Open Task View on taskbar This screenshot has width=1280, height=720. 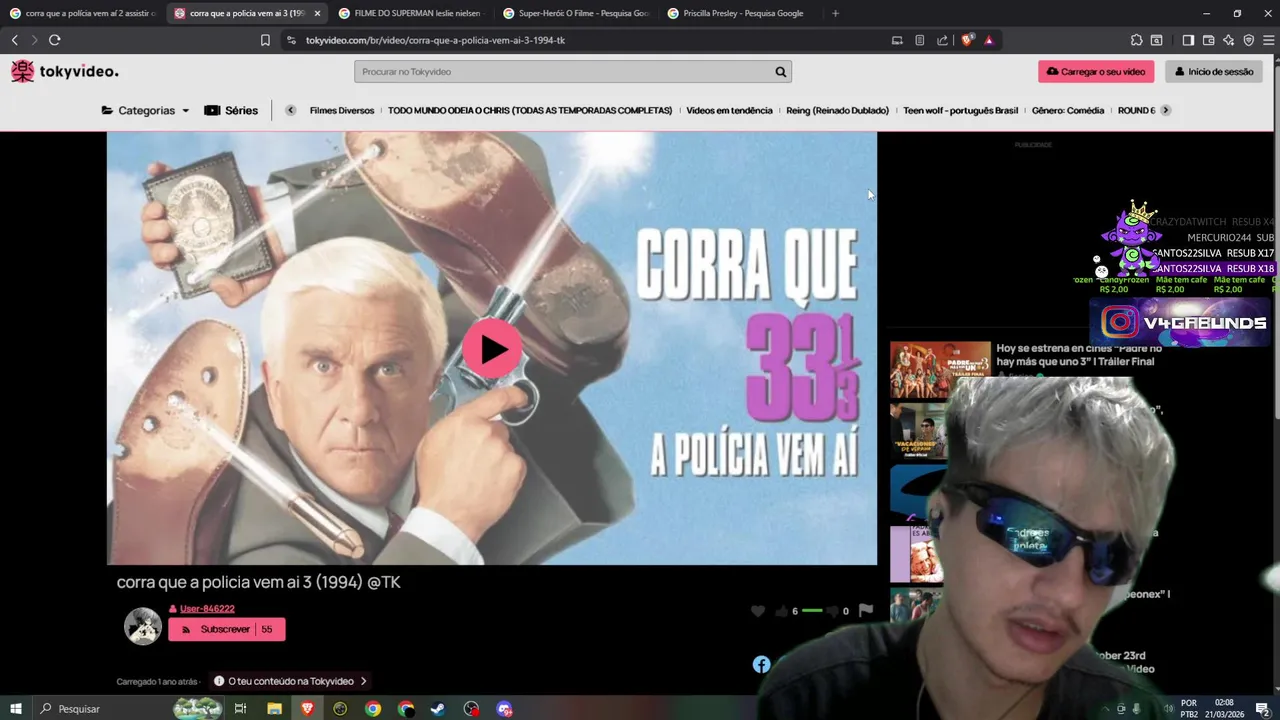240,709
